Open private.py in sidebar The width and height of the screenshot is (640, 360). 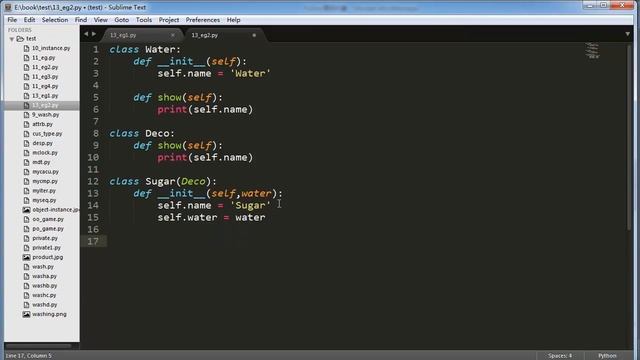tap(45, 238)
